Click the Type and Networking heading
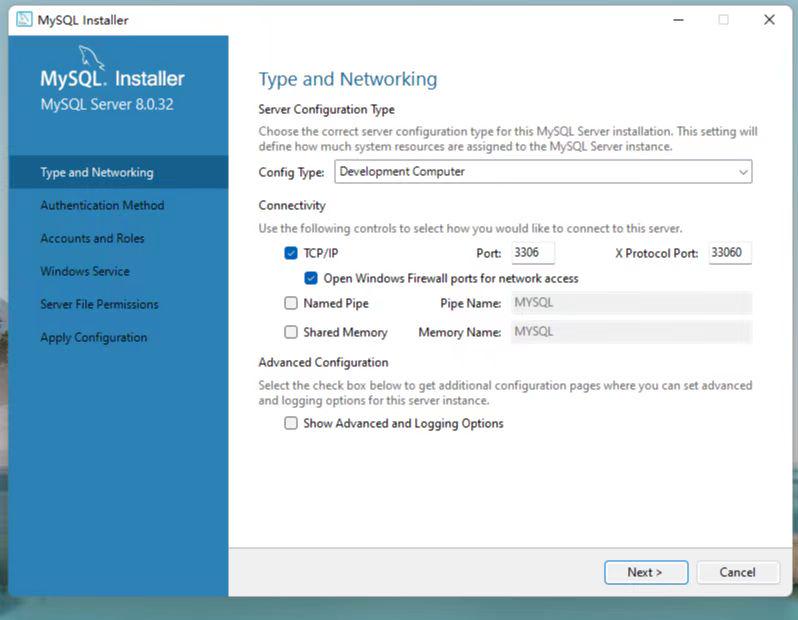 (348, 79)
